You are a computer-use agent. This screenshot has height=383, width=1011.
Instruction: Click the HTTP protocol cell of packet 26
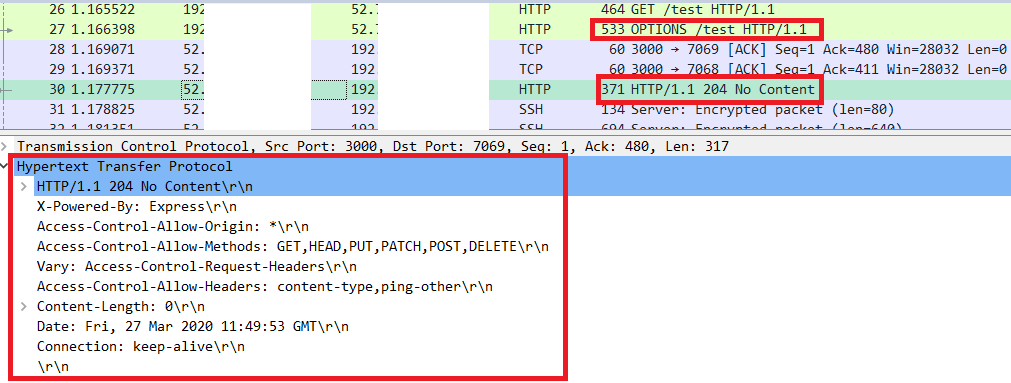(x=535, y=10)
